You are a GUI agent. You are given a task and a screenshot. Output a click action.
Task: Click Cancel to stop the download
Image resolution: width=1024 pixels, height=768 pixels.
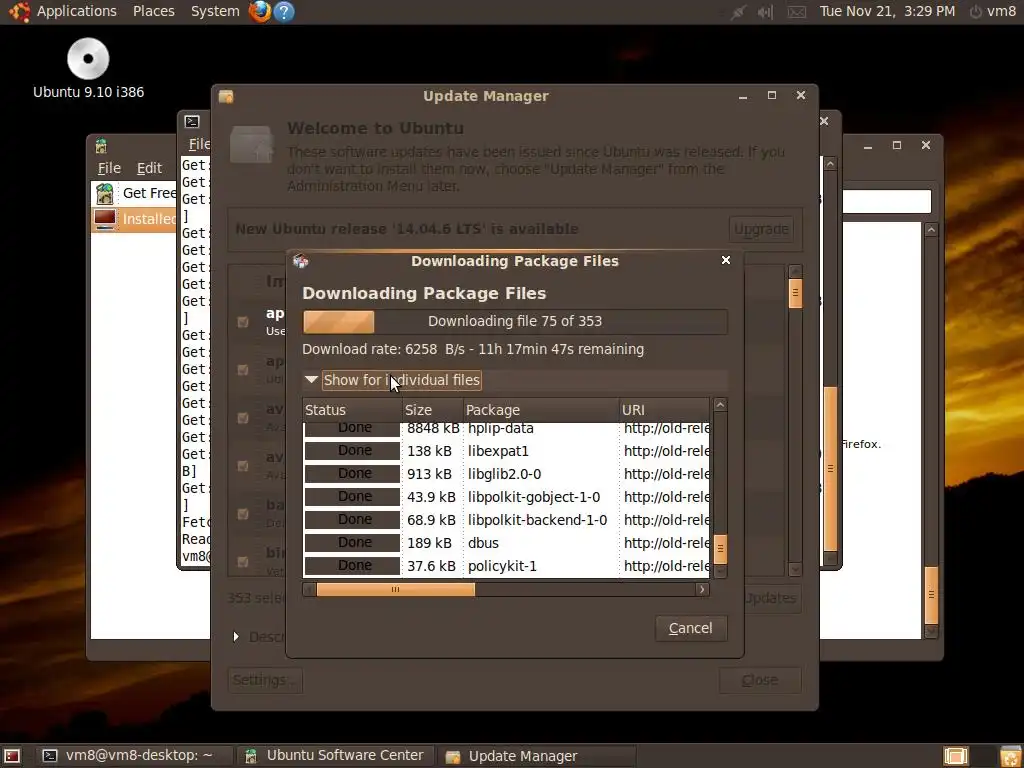[691, 628]
